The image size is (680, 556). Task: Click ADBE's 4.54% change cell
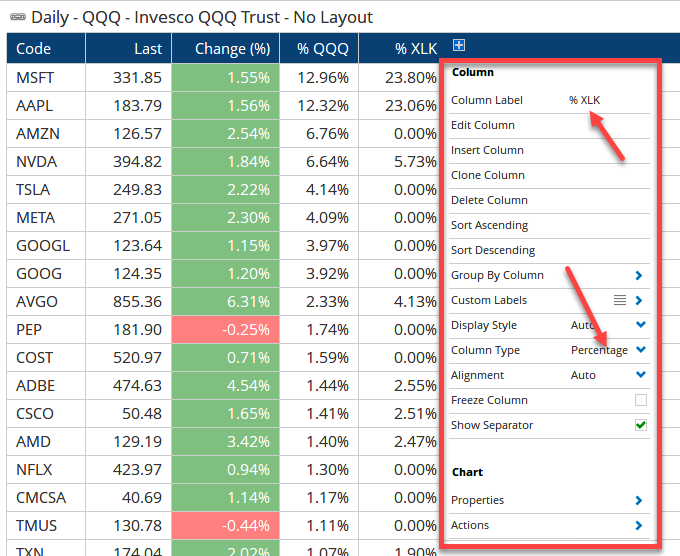[226, 386]
